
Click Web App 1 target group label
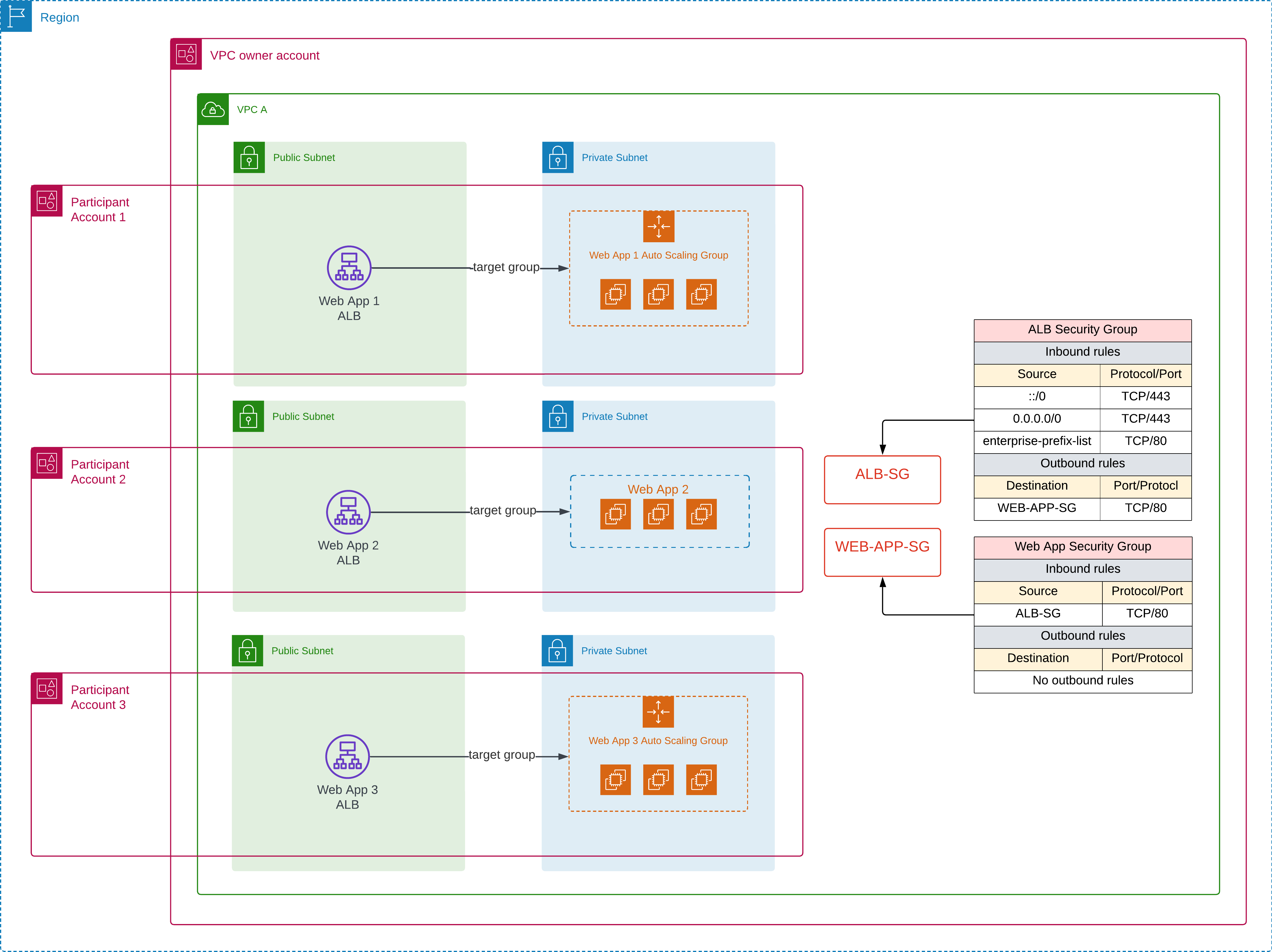506,267
